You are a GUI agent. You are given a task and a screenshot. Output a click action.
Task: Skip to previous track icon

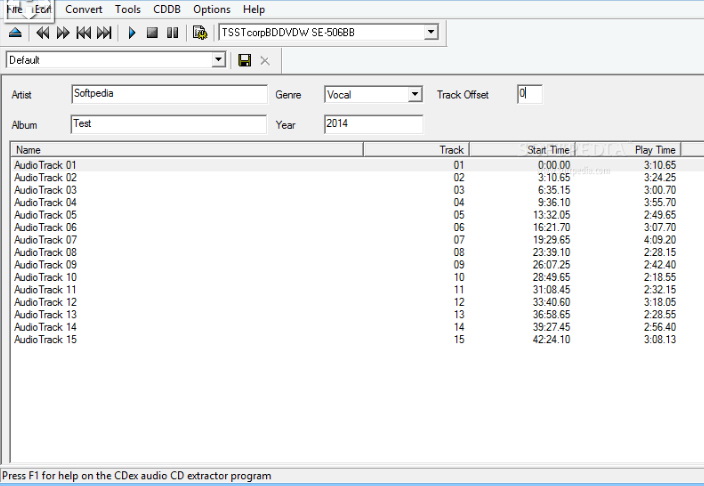point(84,33)
